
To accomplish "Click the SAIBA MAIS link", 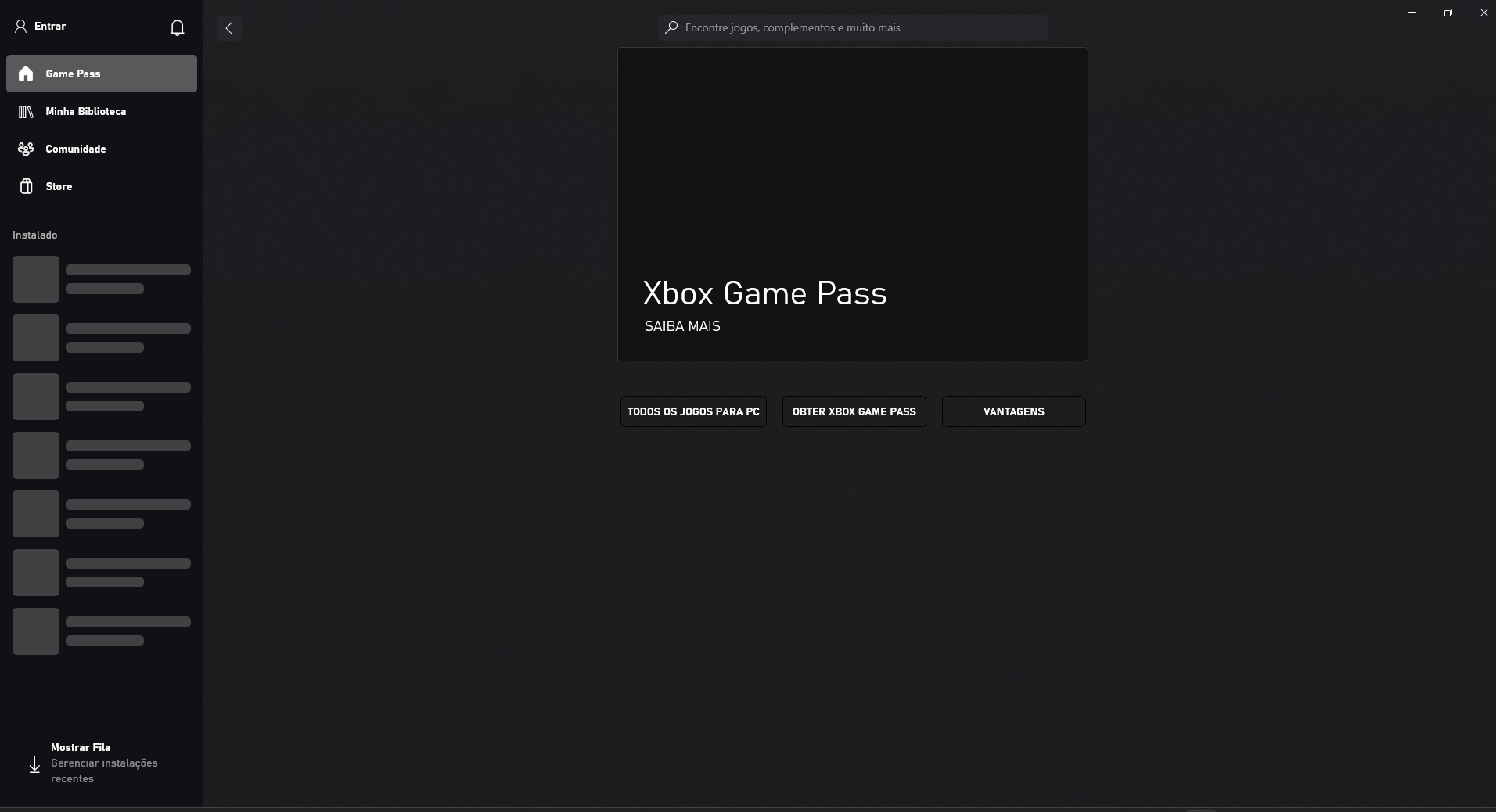I will 682,326.
